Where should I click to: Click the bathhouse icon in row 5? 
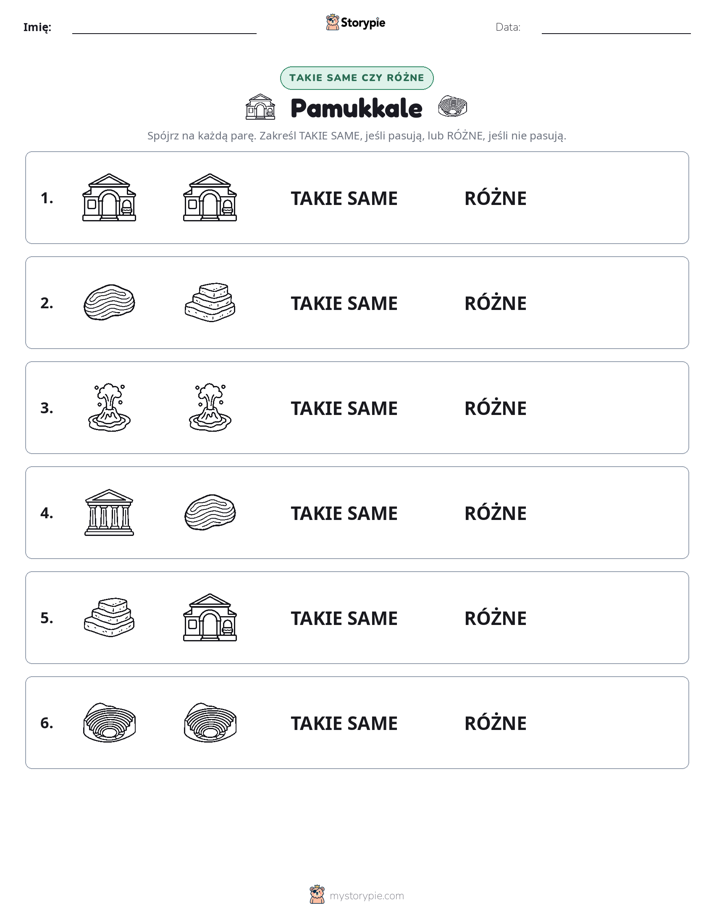point(210,618)
